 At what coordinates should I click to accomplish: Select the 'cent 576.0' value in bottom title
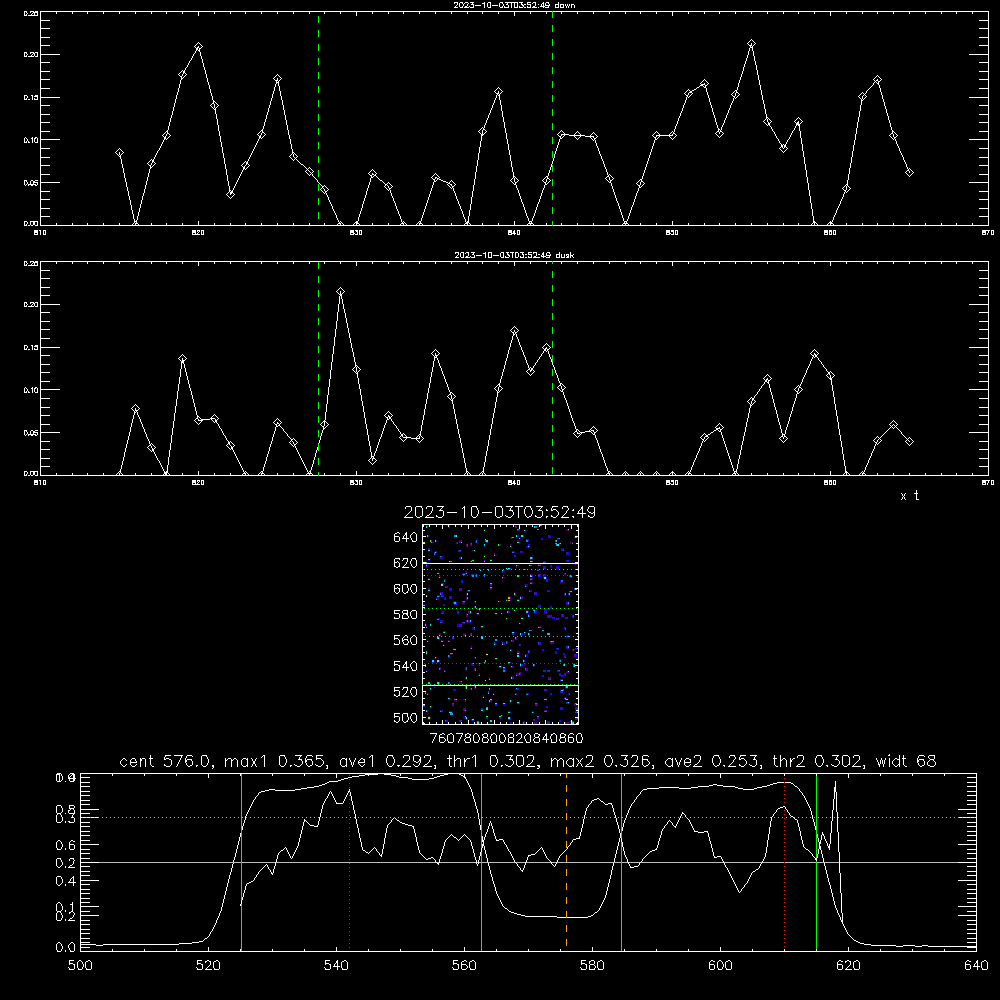(166, 761)
